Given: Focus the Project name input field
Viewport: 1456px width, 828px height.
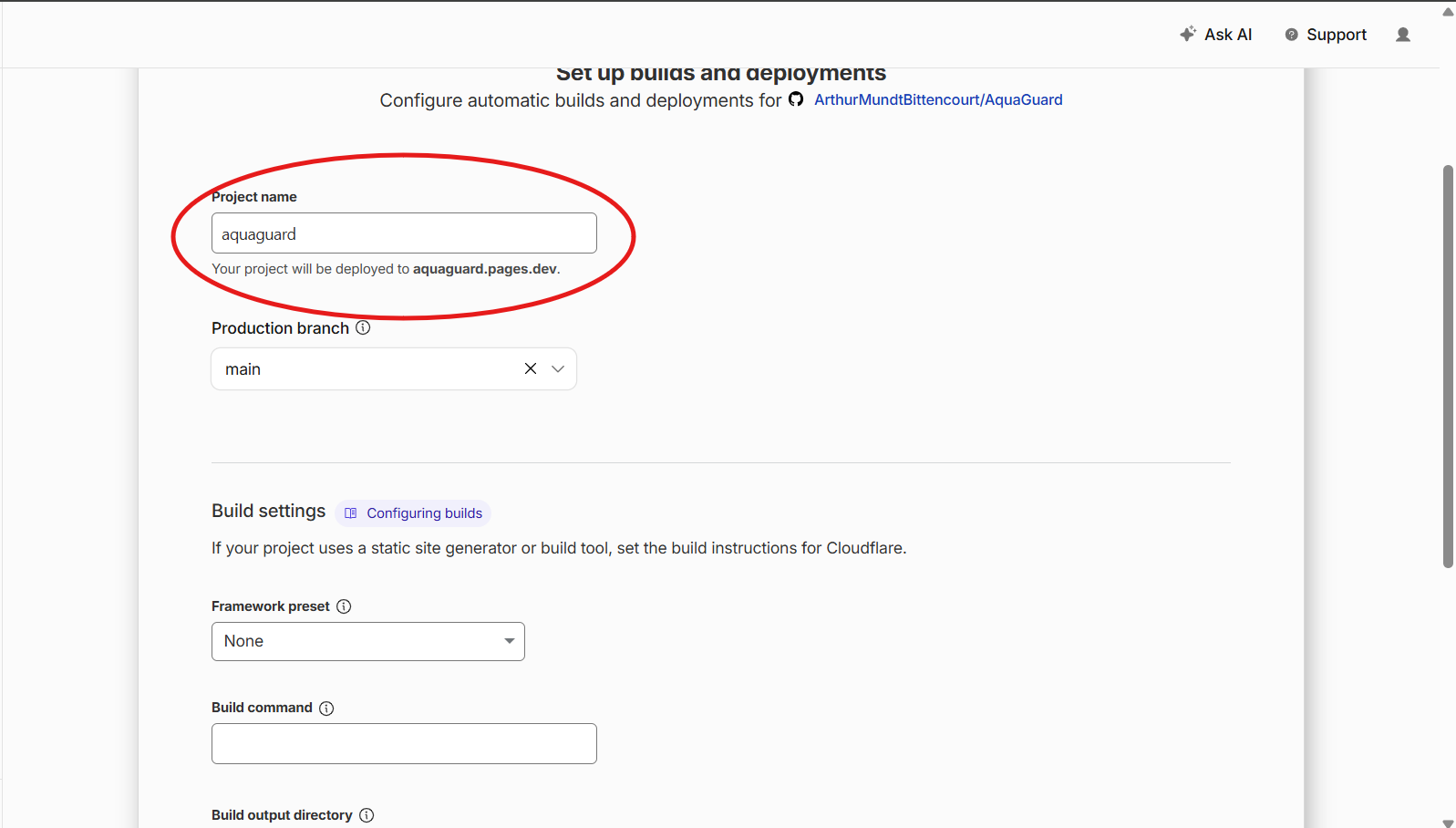Looking at the screenshot, I should tap(404, 233).
